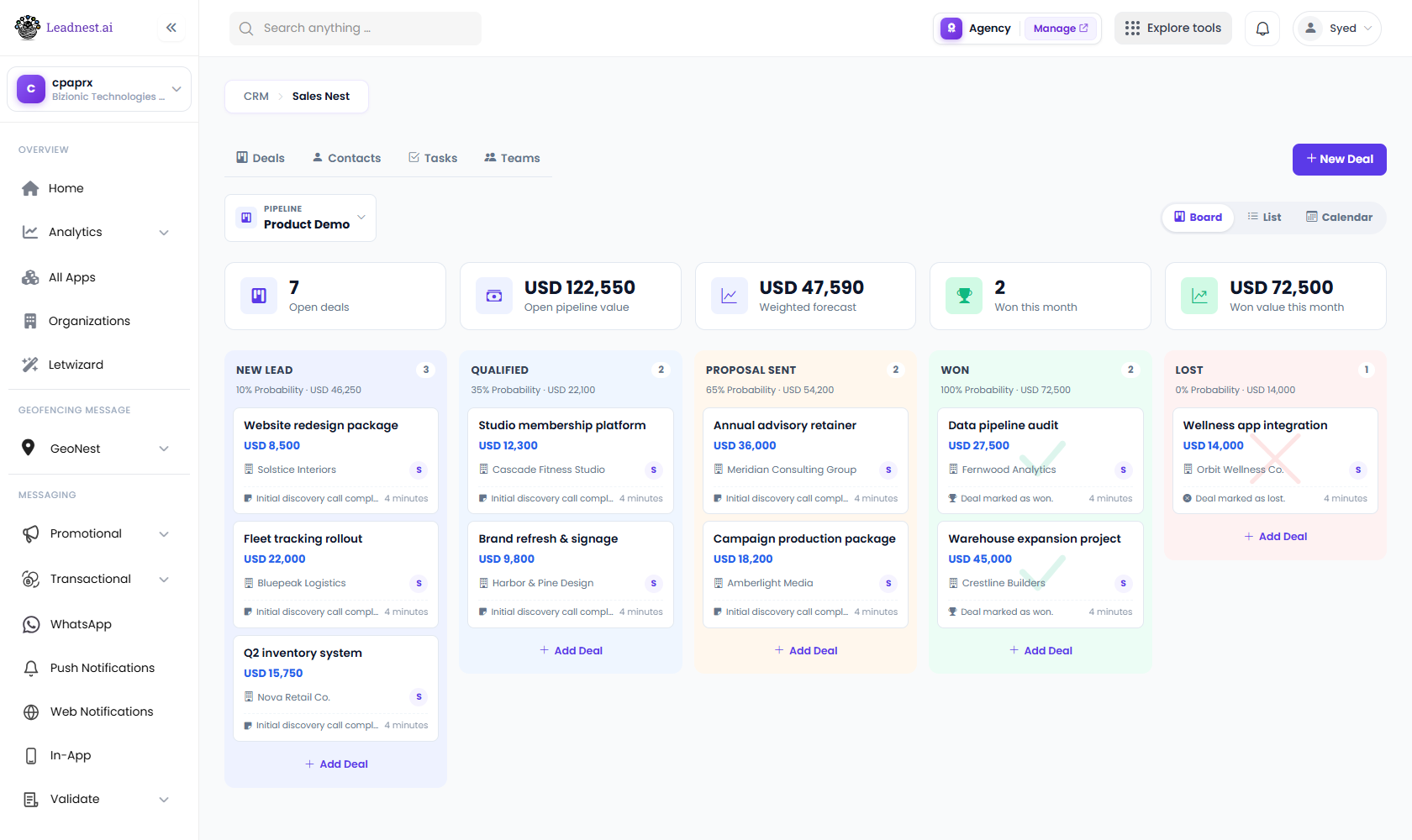
Task: Click the Agency purple badge icon
Action: [x=951, y=28]
